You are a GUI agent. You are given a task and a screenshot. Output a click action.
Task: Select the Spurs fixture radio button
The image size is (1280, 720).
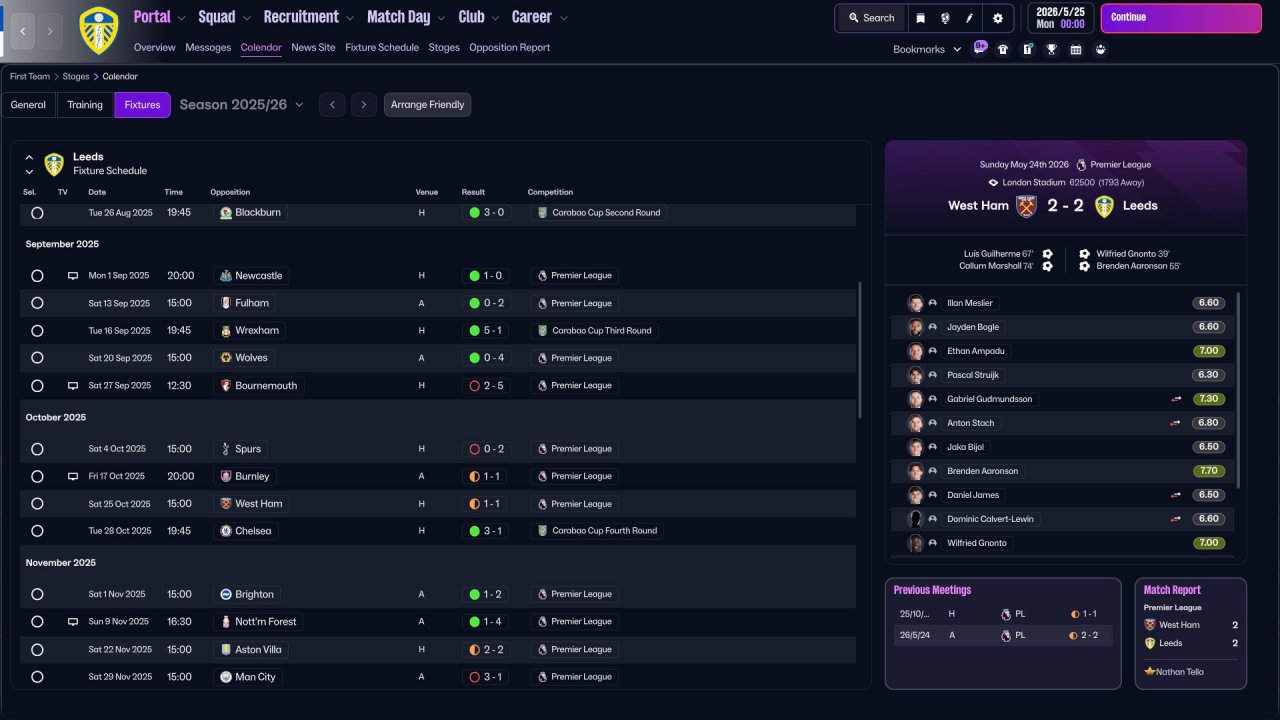click(x=37, y=449)
